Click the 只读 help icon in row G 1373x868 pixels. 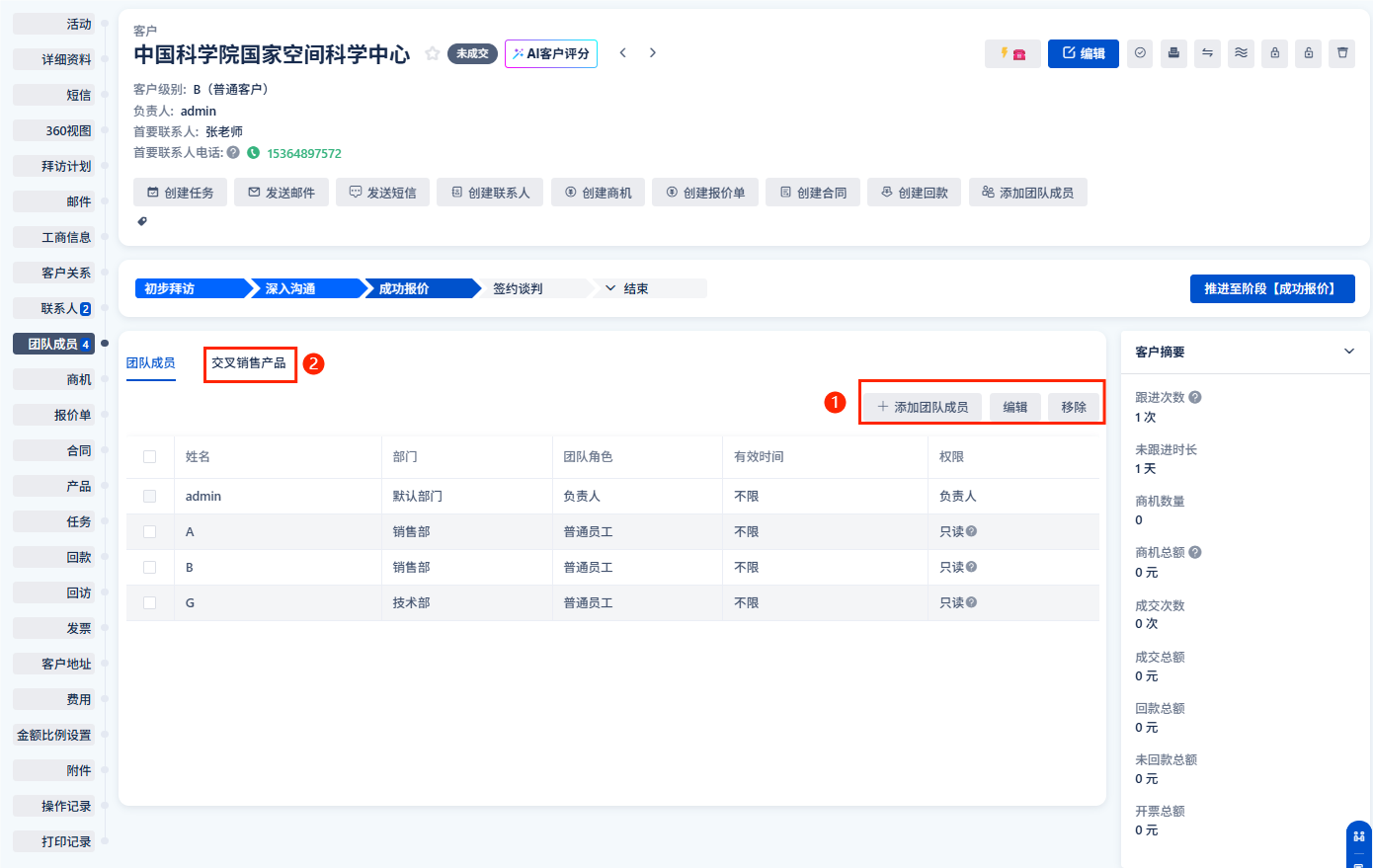[x=971, y=602]
